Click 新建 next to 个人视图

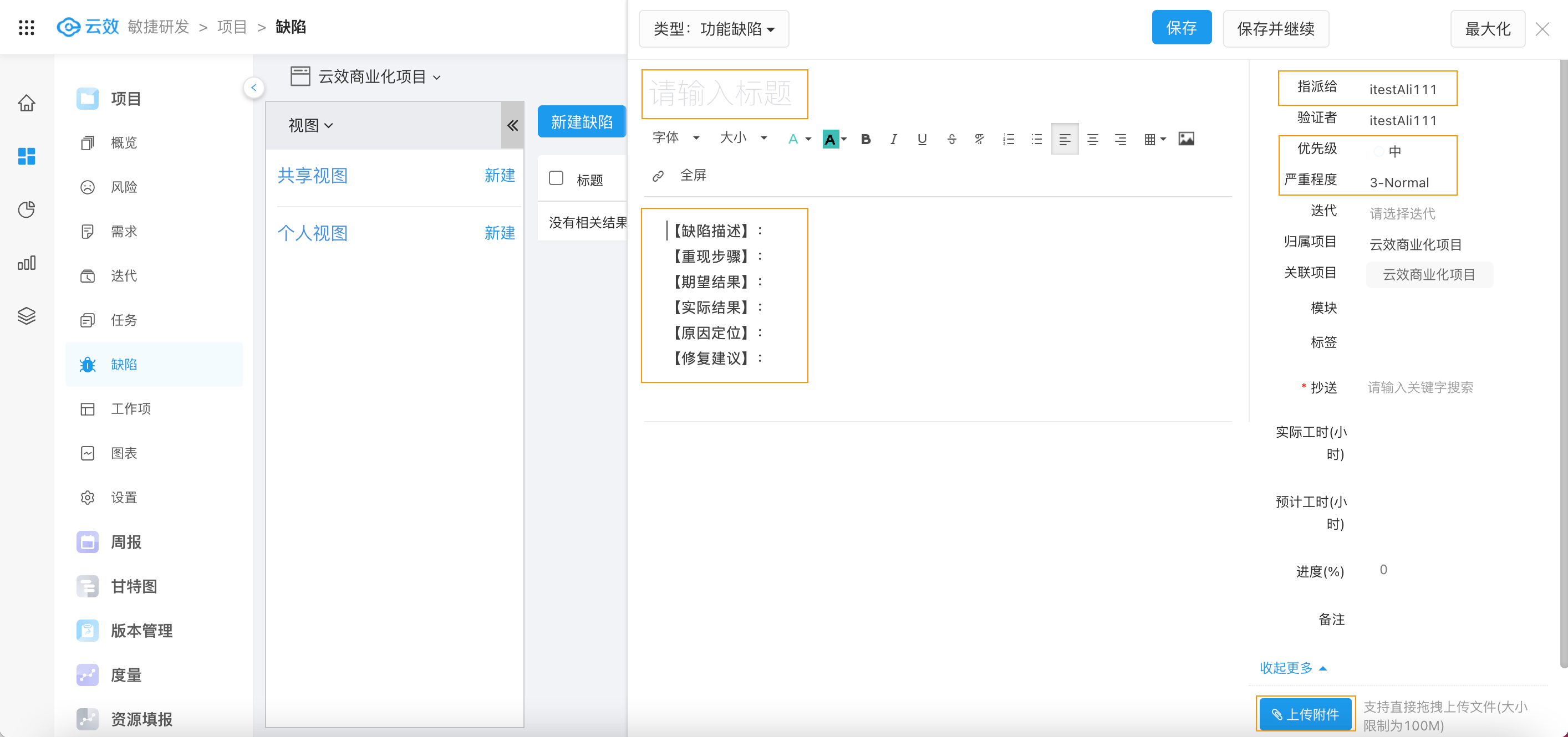click(500, 233)
